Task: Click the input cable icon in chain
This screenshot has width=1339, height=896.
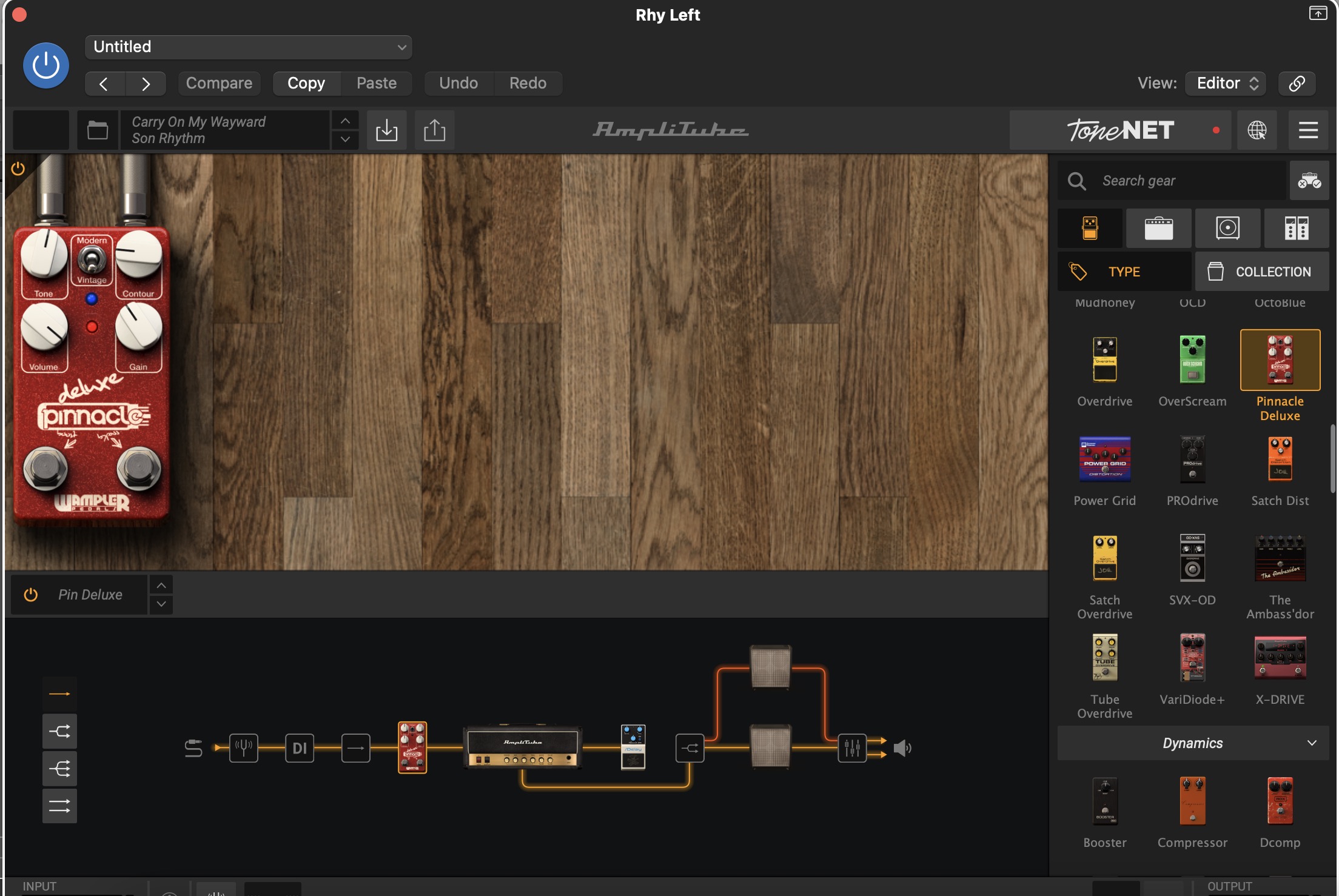Action: click(x=193, y=748)
